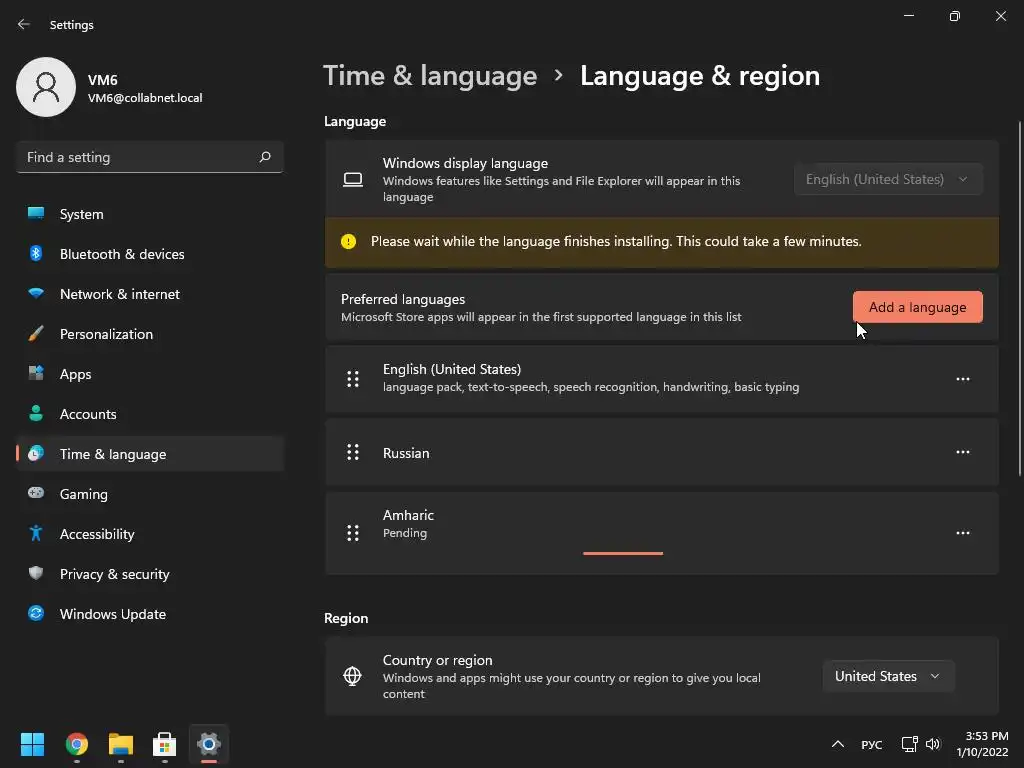Click Settings gear in taskbar
1024x768 pixels.
pyautogui.click(x=209, y=744)
